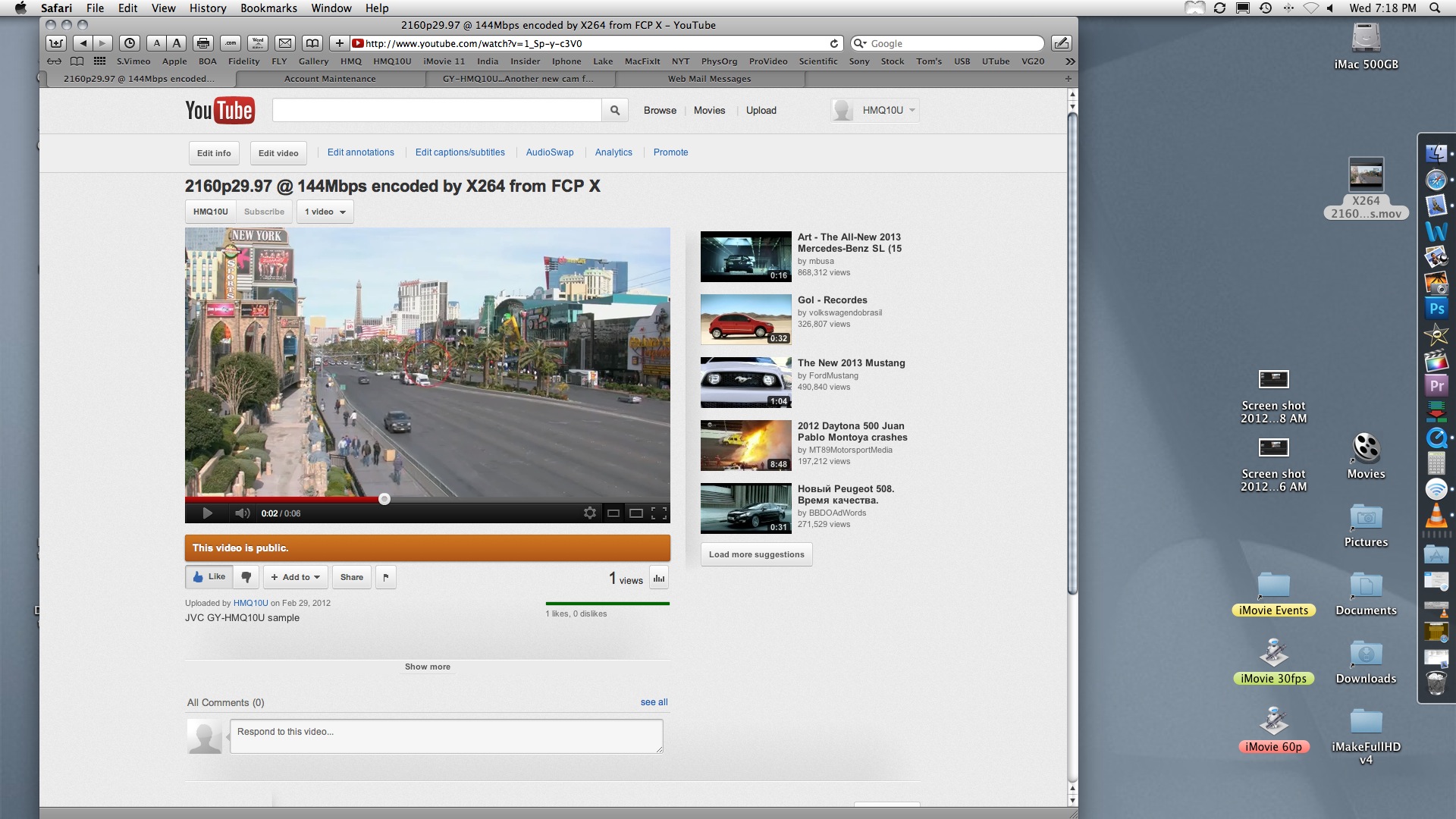Click the Subscribe button

coord(264,212)
